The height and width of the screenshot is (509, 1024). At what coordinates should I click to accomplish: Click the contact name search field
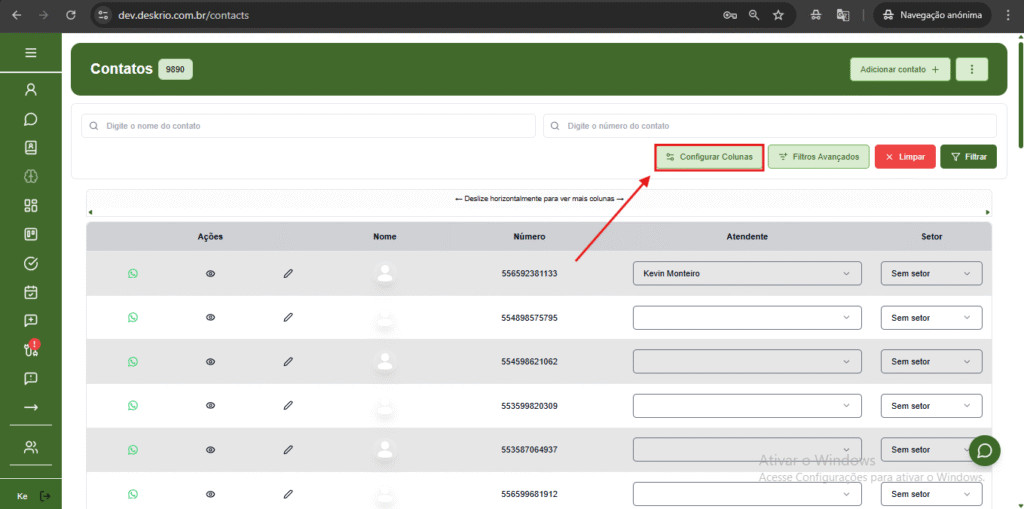(308, 126)
